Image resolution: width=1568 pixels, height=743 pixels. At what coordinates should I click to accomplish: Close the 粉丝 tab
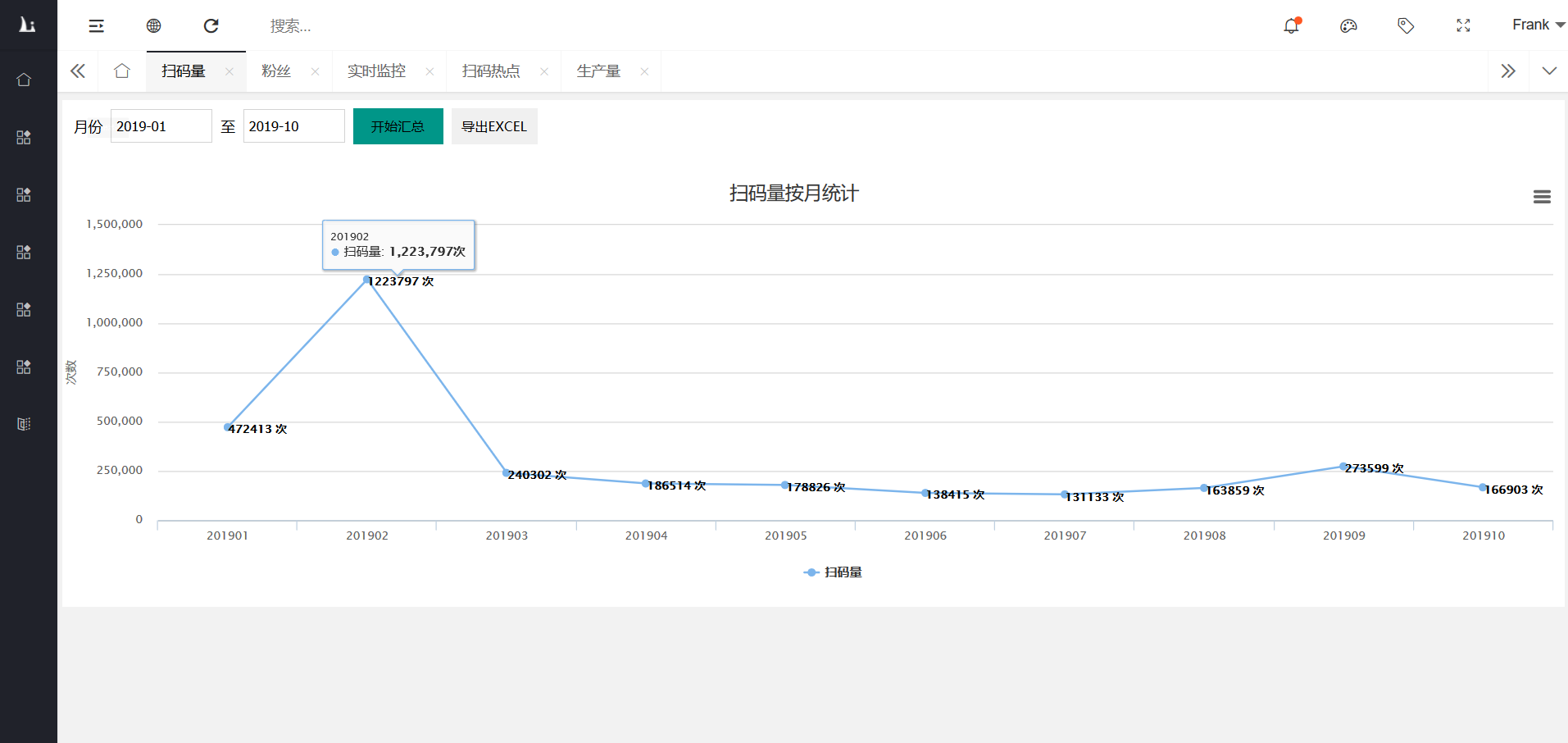(315, 72)
